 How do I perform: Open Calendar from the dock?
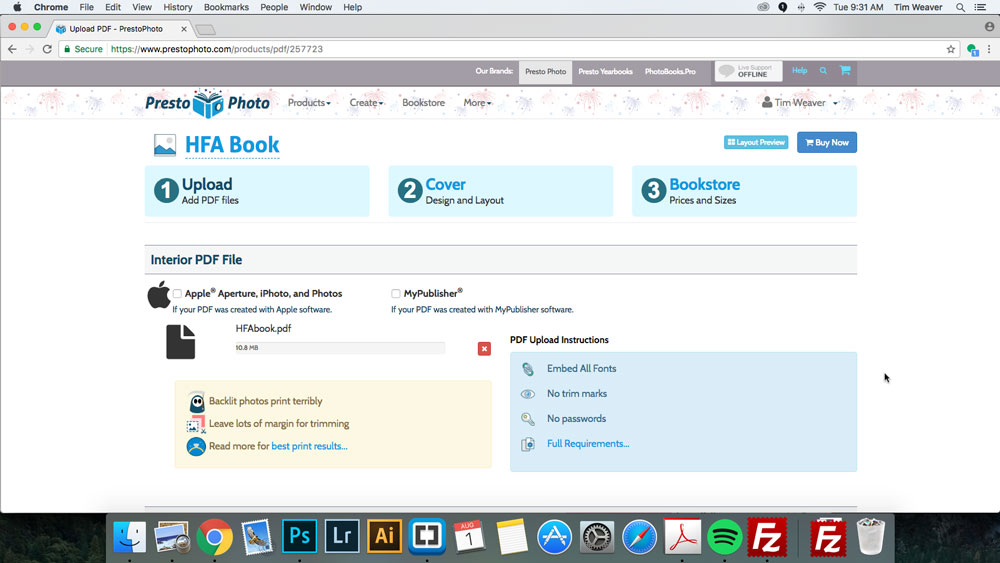[x=469, y=537]
